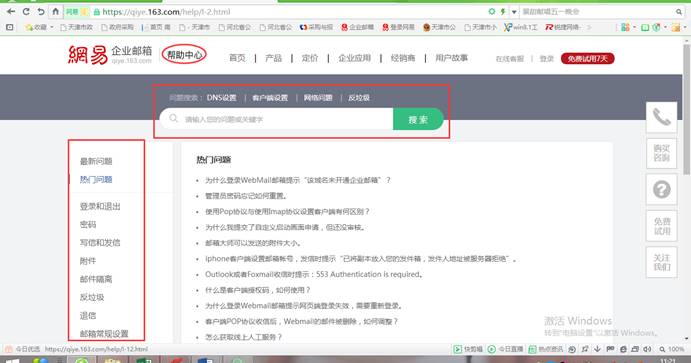Open the address bar dropdown arrow
The height and width of the screenshot is (363, 691).
[x=514, y=12]
